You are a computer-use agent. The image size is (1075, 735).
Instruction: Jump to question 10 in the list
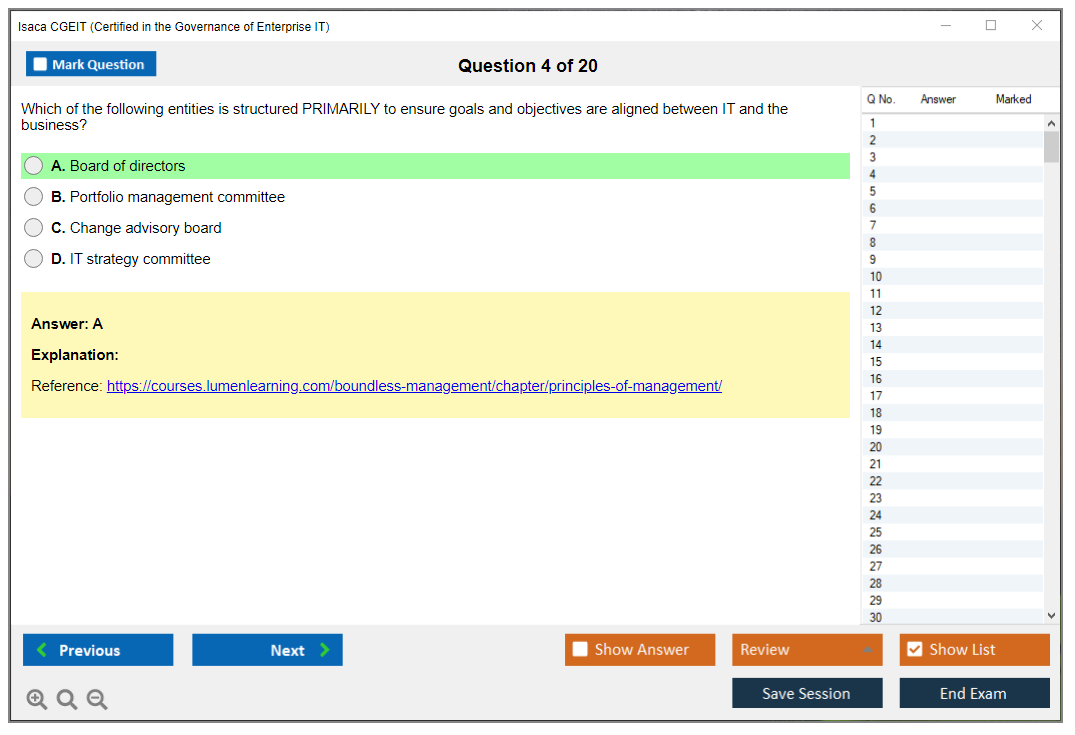tap(876, 277)
